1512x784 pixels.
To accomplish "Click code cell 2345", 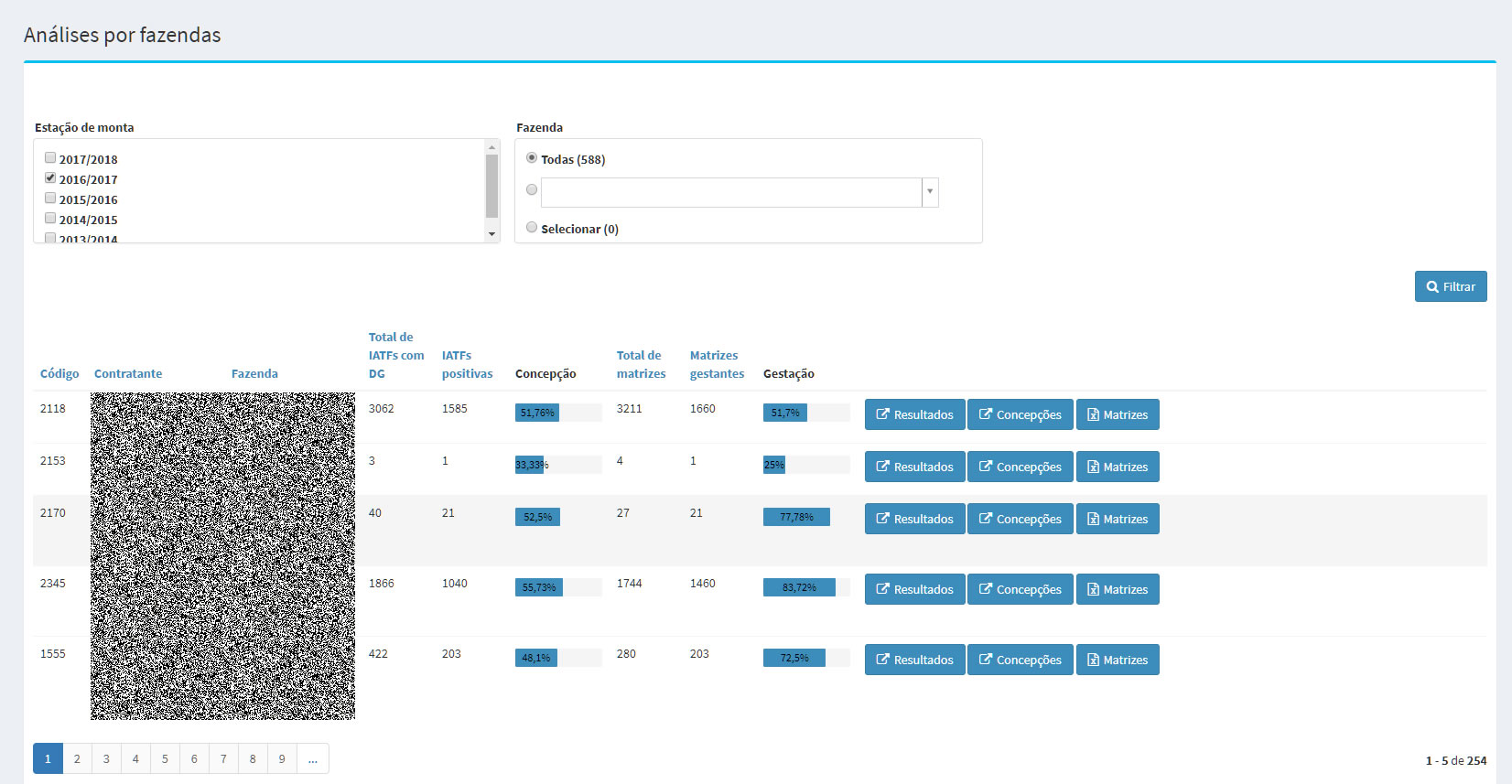I will pyautogui.click(x=53, y=584).
